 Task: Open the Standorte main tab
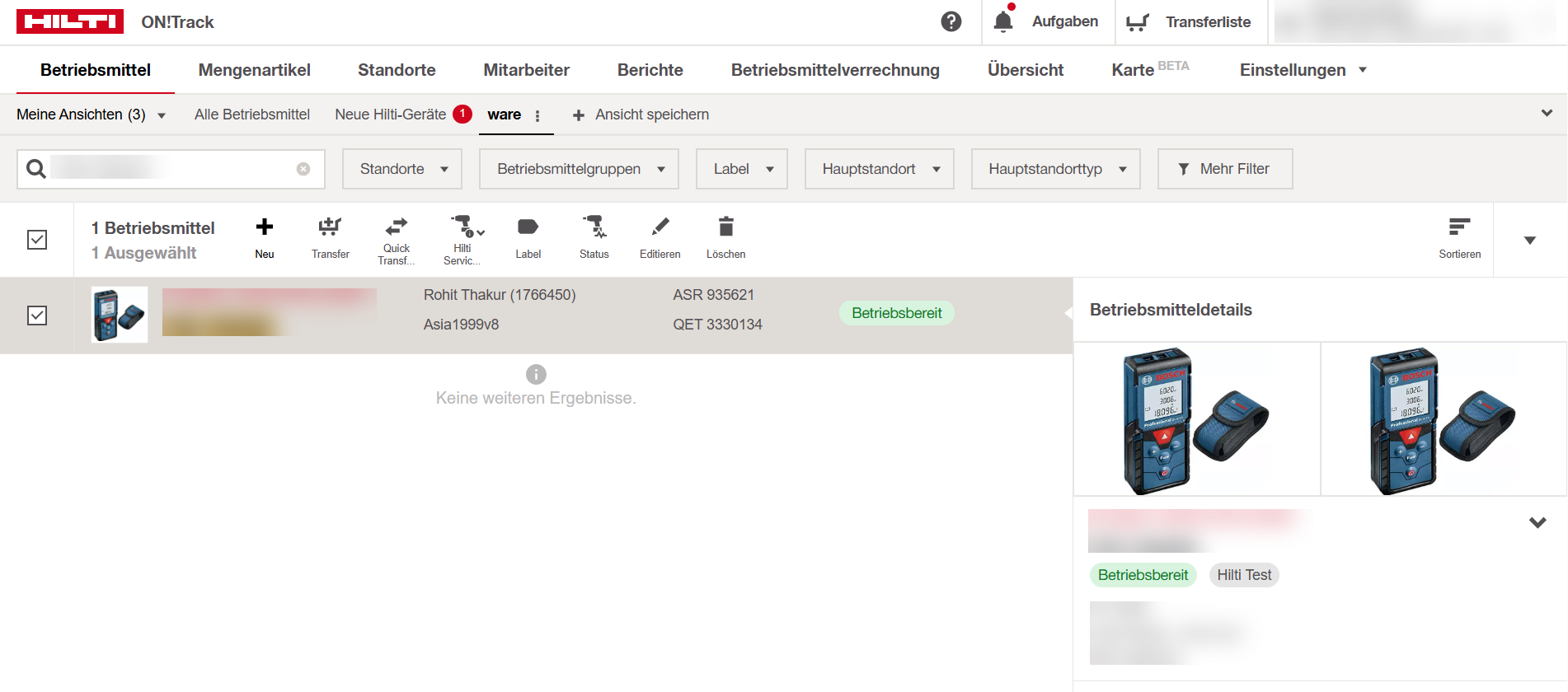[397, 70]
